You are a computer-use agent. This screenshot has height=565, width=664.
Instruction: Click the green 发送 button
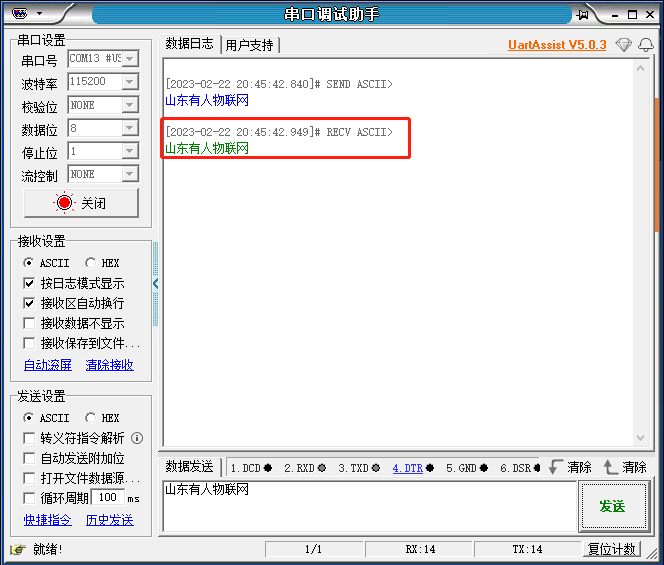pos(613,506)
